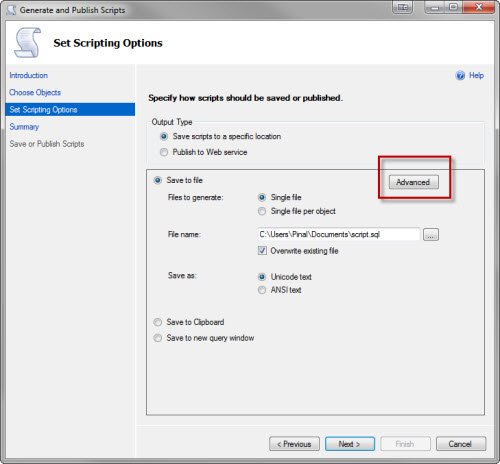This screenshot has width=500, height=464.
Task: Choose Single file radio option
Action: point(262,197)
